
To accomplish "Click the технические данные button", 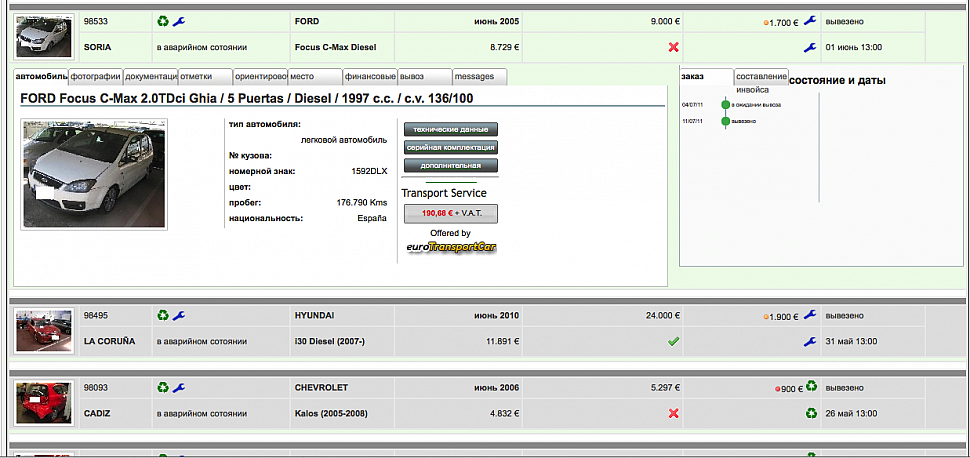I will pyautogui.click(x=451, y=129).
